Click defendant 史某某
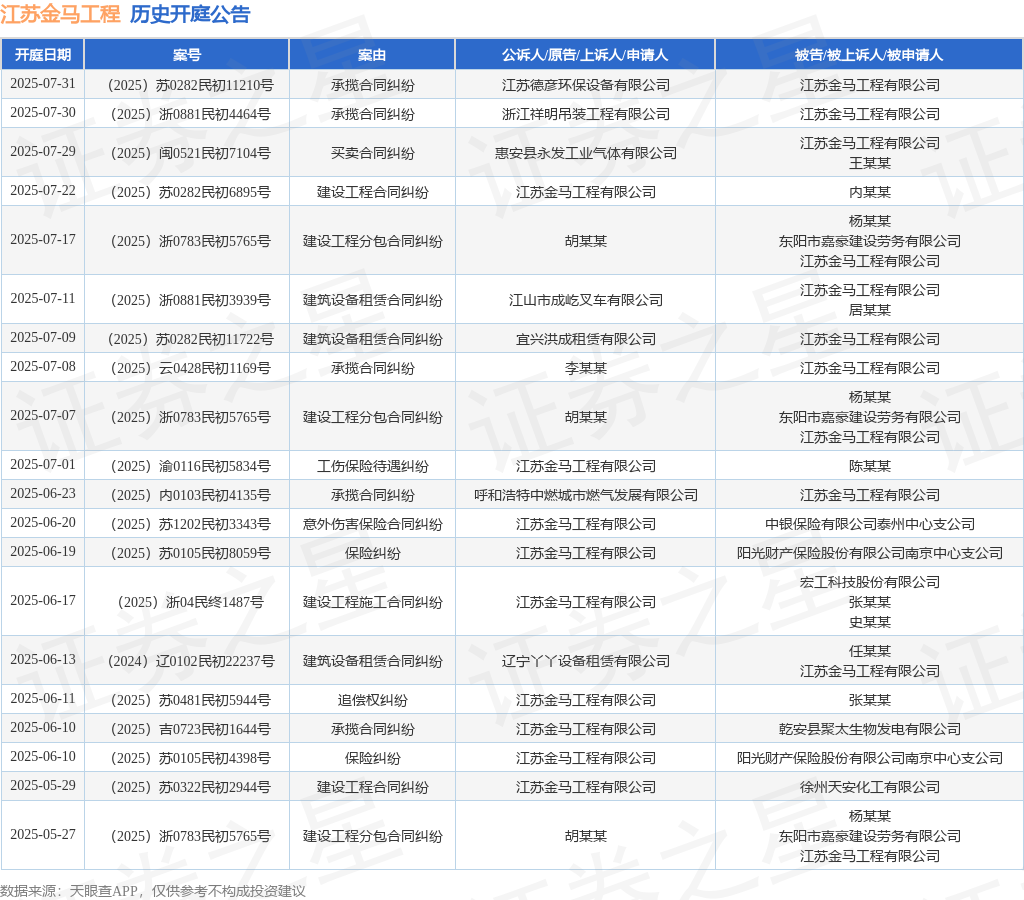Screen dimensions: 1024x900 pyautogui.click(x=870, y=622)
